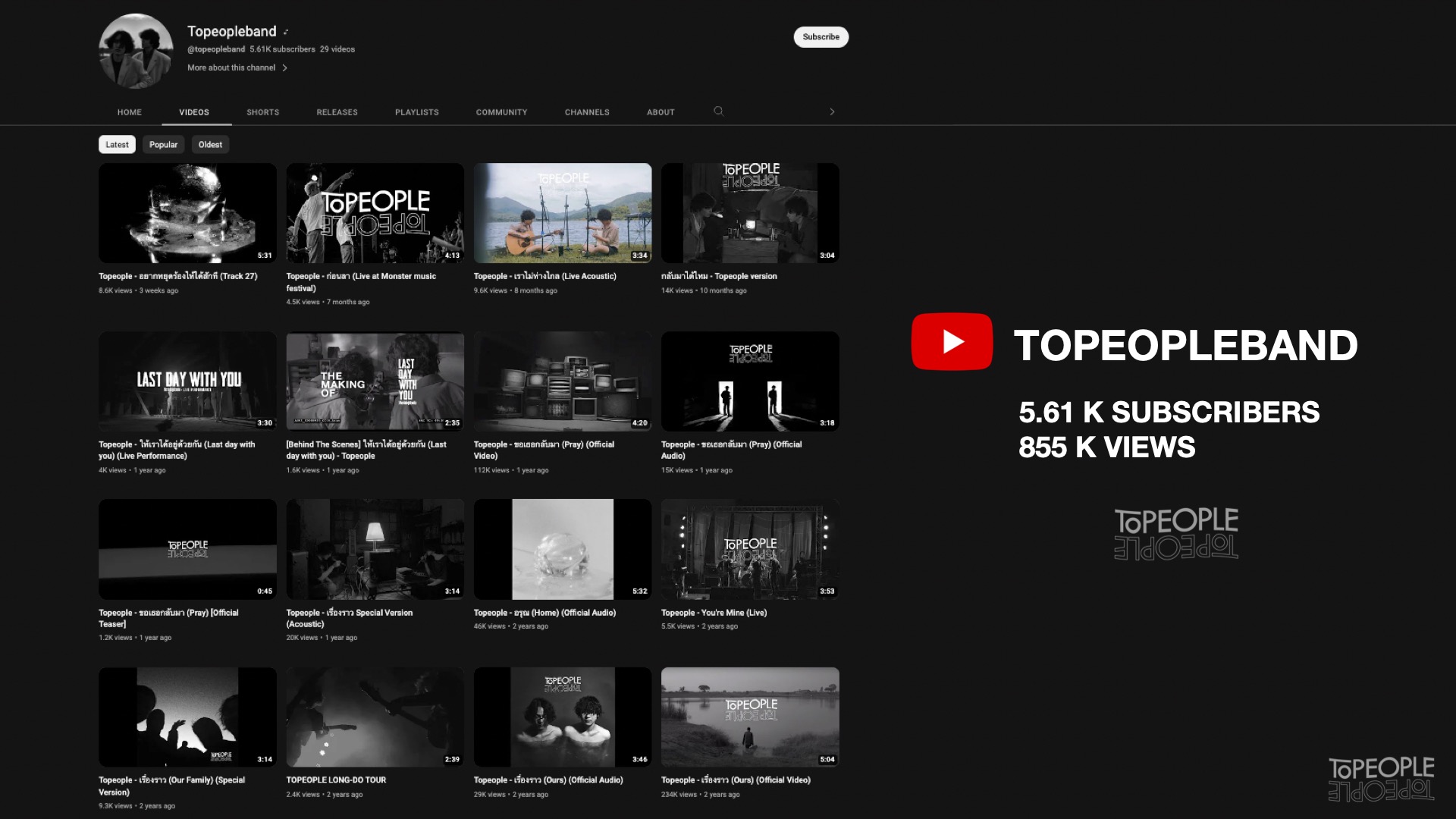Click the Topeopleband channel name heading

tap(232, 32)
